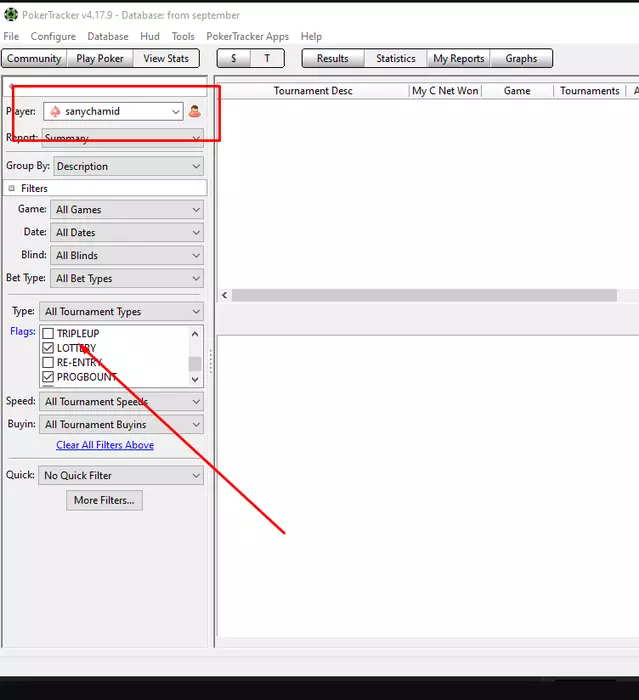
Task: Open the Date filter dropdown
Action: (127, 233)
